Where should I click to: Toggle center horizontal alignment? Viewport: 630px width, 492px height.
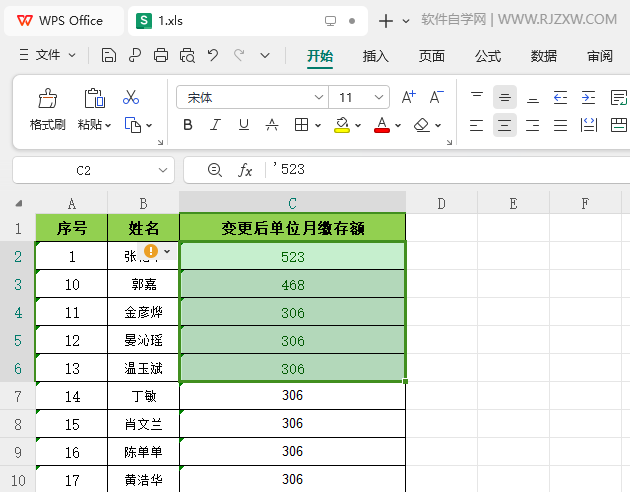505,125
